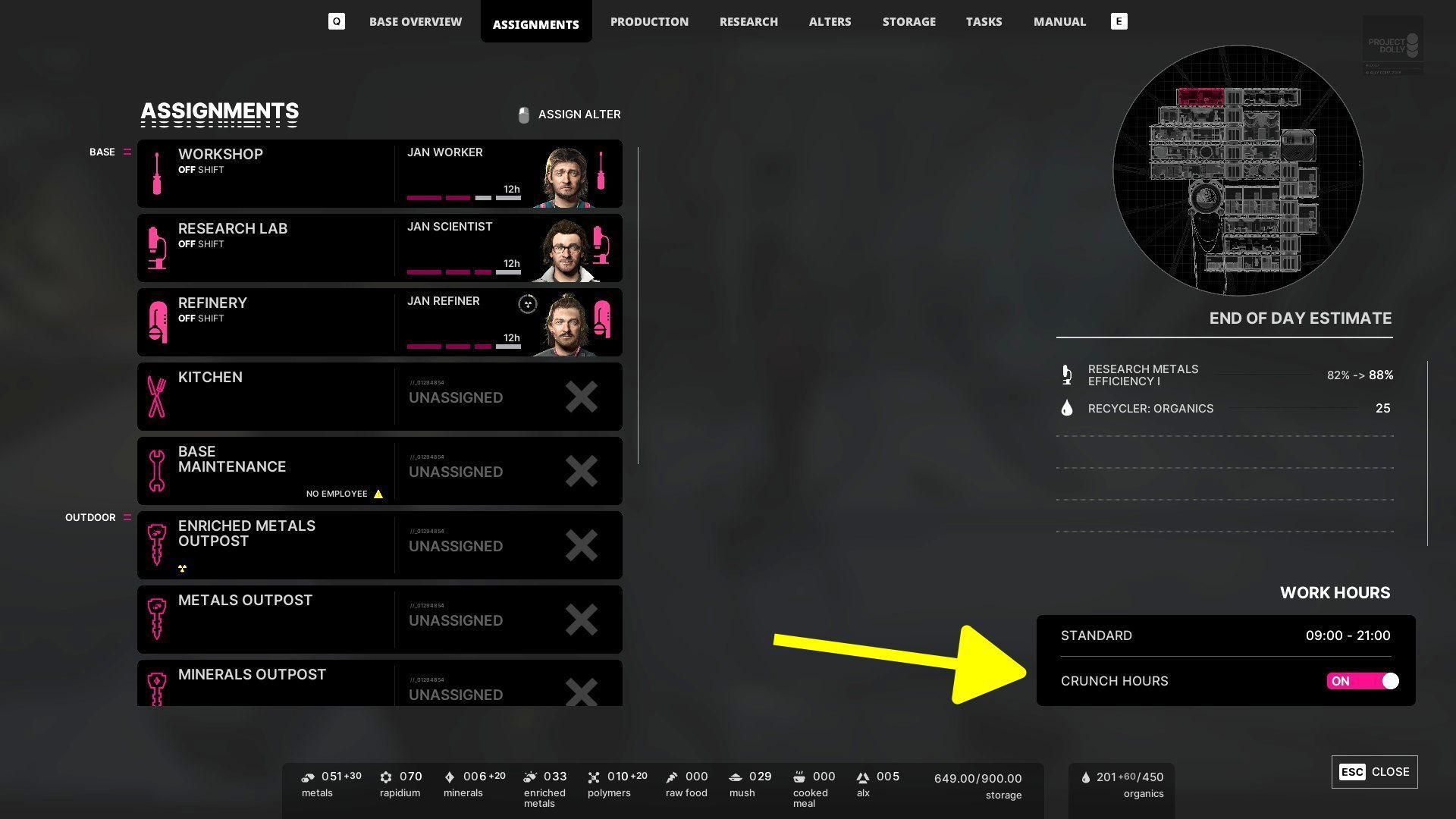Click the Enriched Metals Outpost drill icon
The height and width of the screenshot is (819, 1456).
157,545
